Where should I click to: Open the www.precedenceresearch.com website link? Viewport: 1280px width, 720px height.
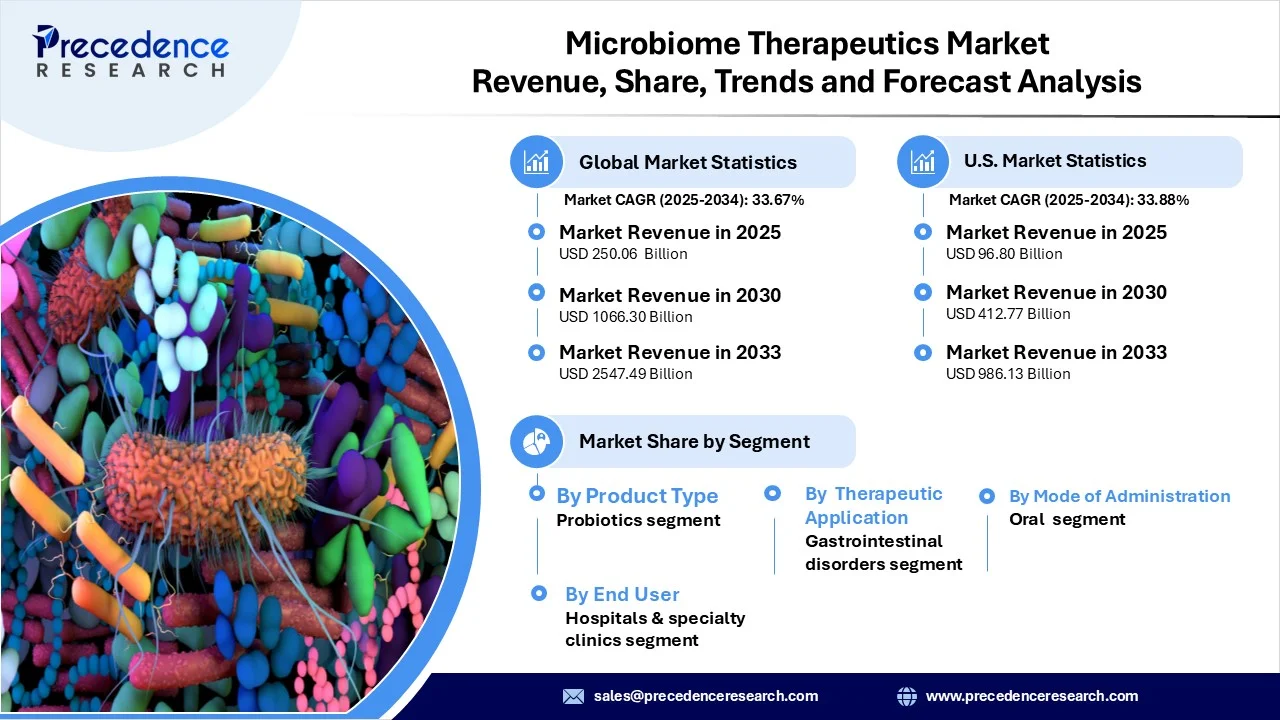1031,696
